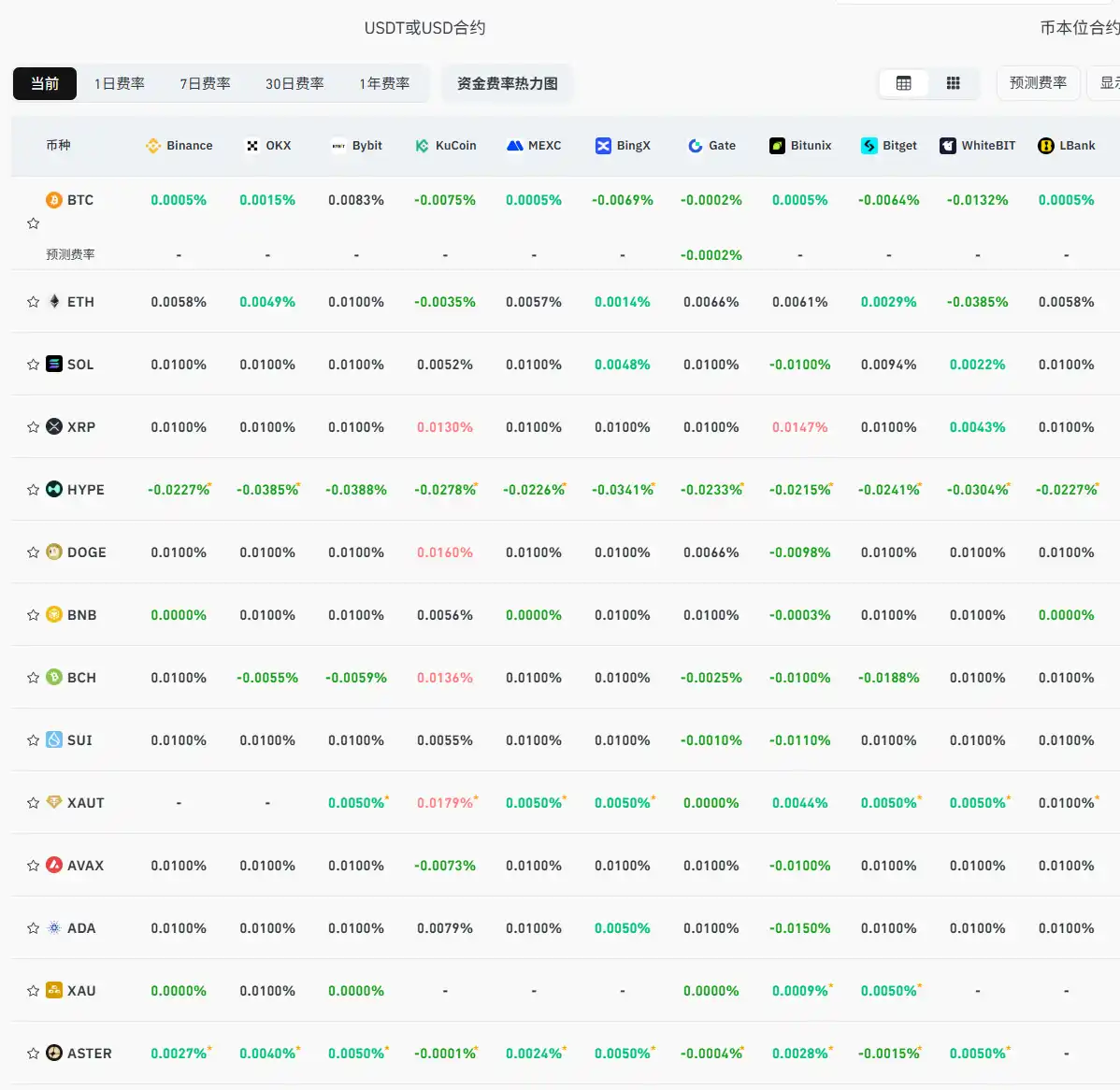This screenshot has width=1120, height=1090.
Task: Favorite BTC with the star toggle
Action: click(x=34, y=223)
